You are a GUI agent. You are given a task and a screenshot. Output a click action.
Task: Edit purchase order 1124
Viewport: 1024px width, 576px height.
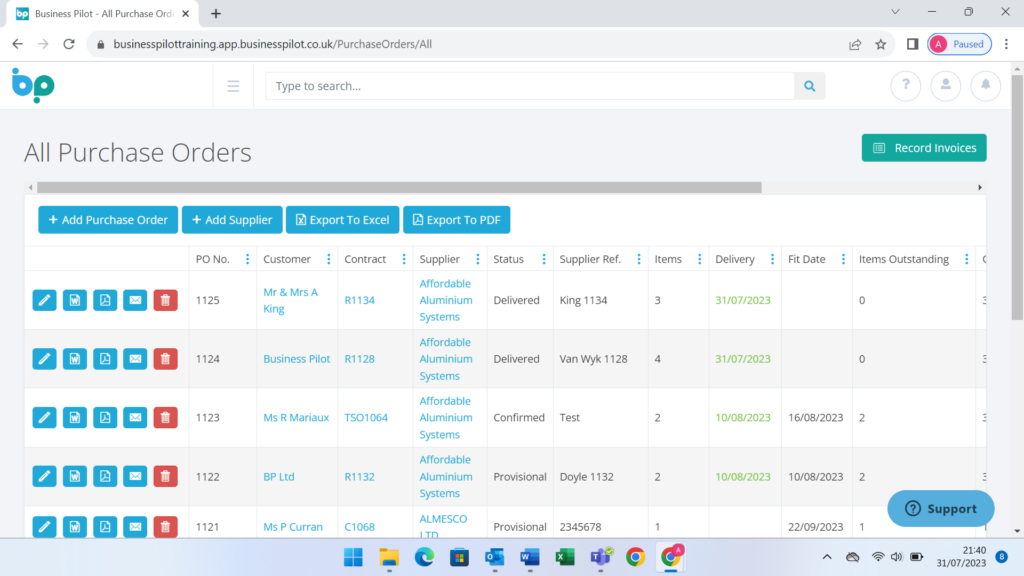pos(44,359)
